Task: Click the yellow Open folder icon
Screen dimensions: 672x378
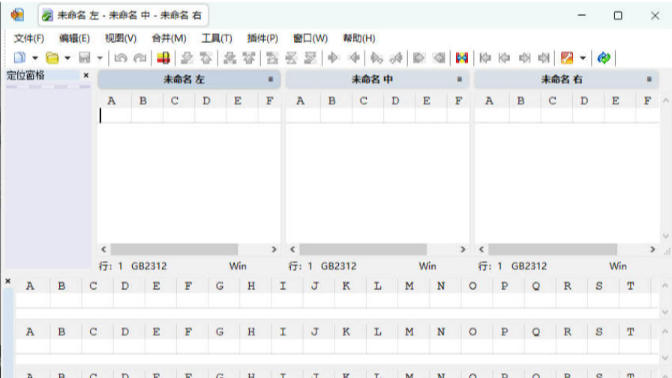Action: pyautogui.click(x=52, y=57)
